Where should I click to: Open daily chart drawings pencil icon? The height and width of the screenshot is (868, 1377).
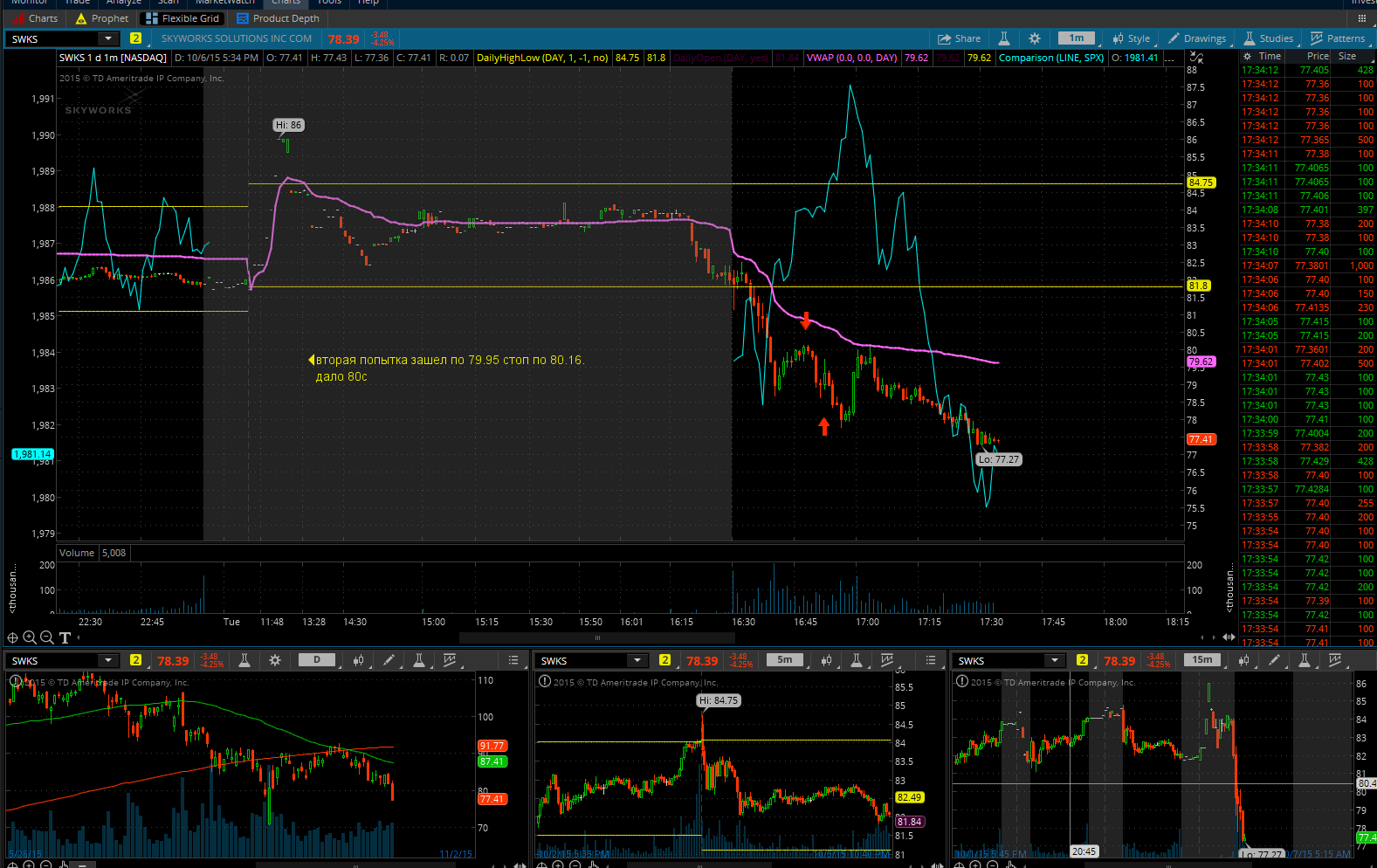point(389,660)
